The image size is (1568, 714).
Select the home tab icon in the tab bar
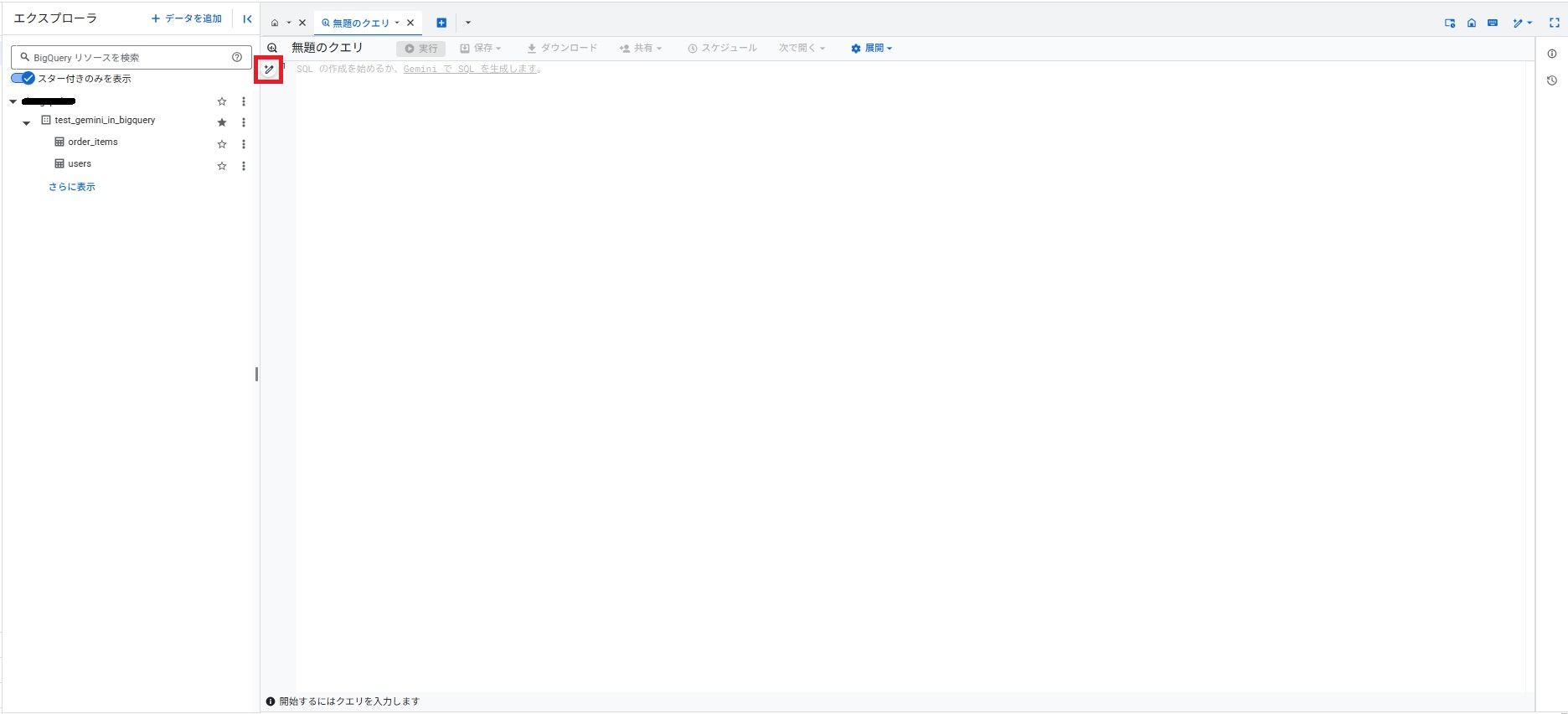click(x=275, y=23)
